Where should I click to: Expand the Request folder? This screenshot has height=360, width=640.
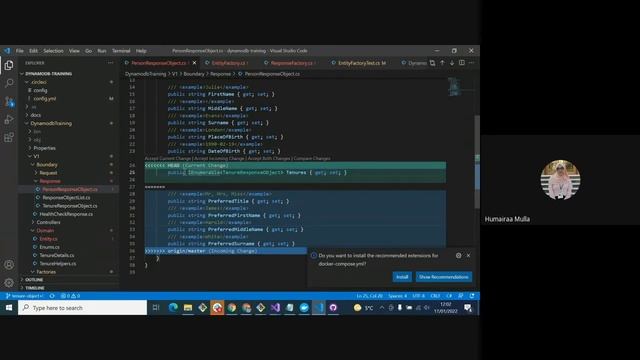pyautogui.click(x=48, y=173)
